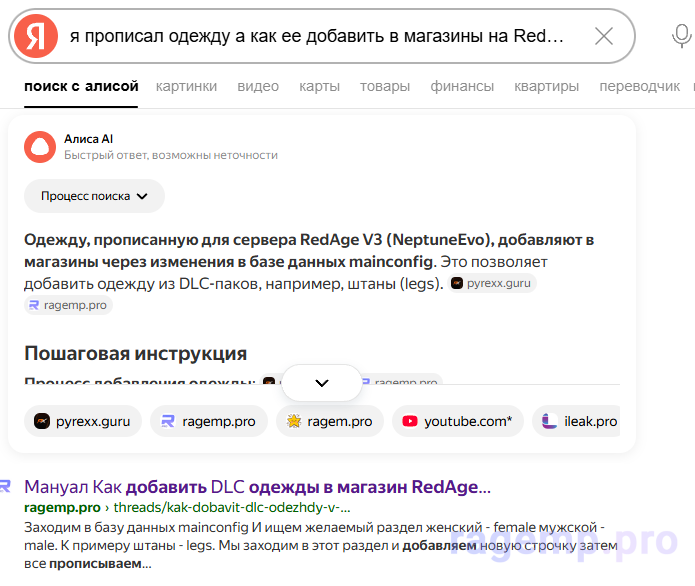Open the pyrexx.guru source chip
Viewport: 695px width, 586px height.
[x=83, y=421]
